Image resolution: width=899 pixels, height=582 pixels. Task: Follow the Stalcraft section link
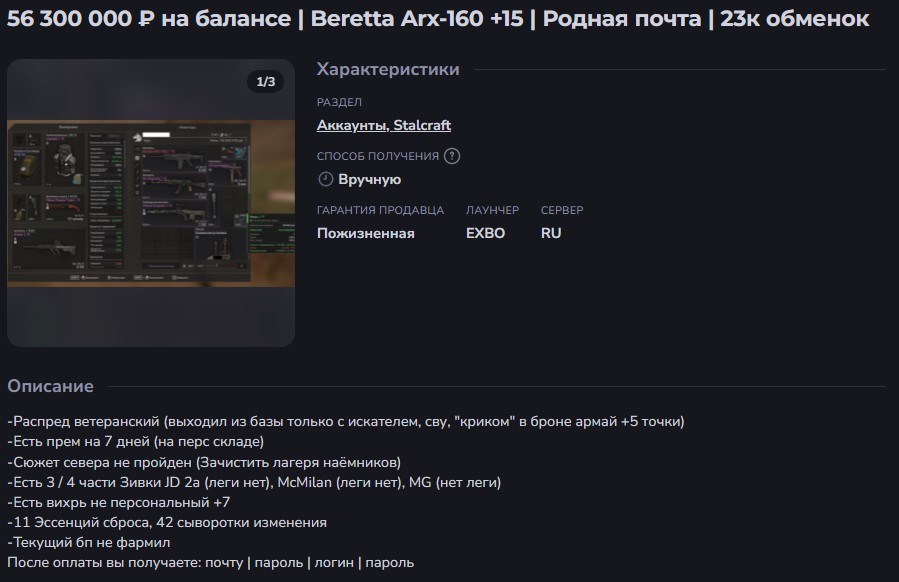tap(422, 125)
